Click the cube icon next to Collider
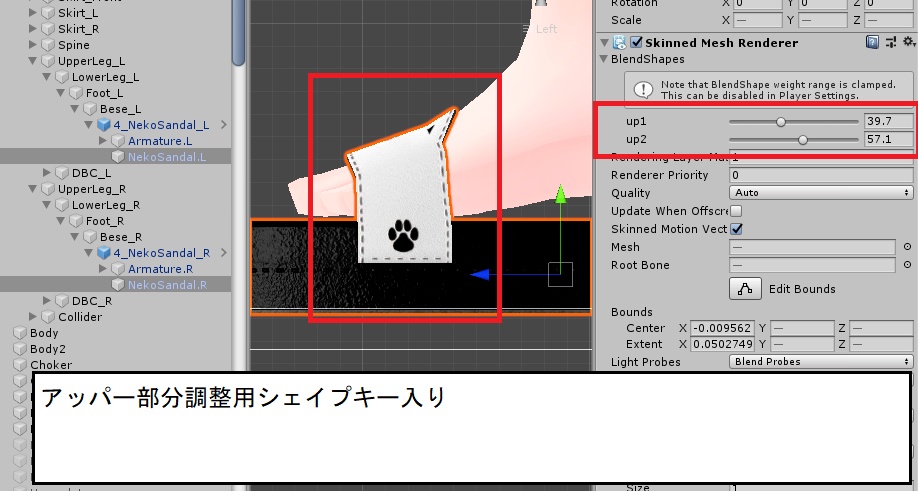The width and height of the screenshot is (918, 491). (49, 317)
